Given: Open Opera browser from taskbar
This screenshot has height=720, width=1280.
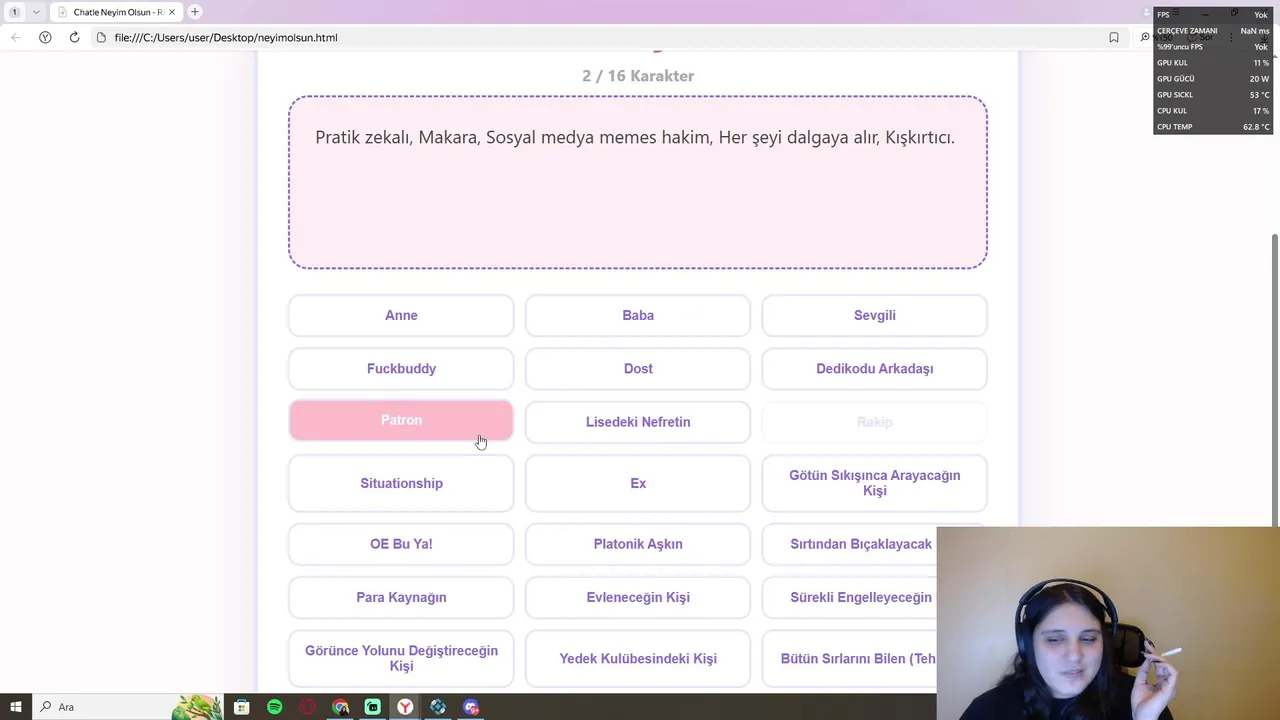Looking at the screenshot, I should [x=307, y=707].
